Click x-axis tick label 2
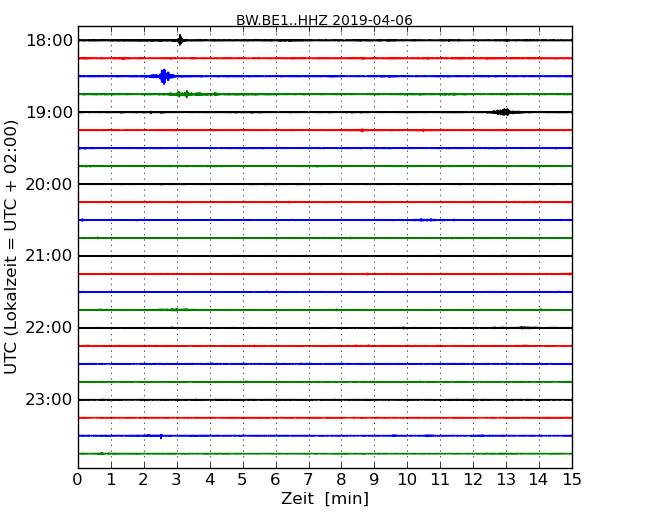Image resolution: width=650 pixels, height=520 pixels. 143,480
